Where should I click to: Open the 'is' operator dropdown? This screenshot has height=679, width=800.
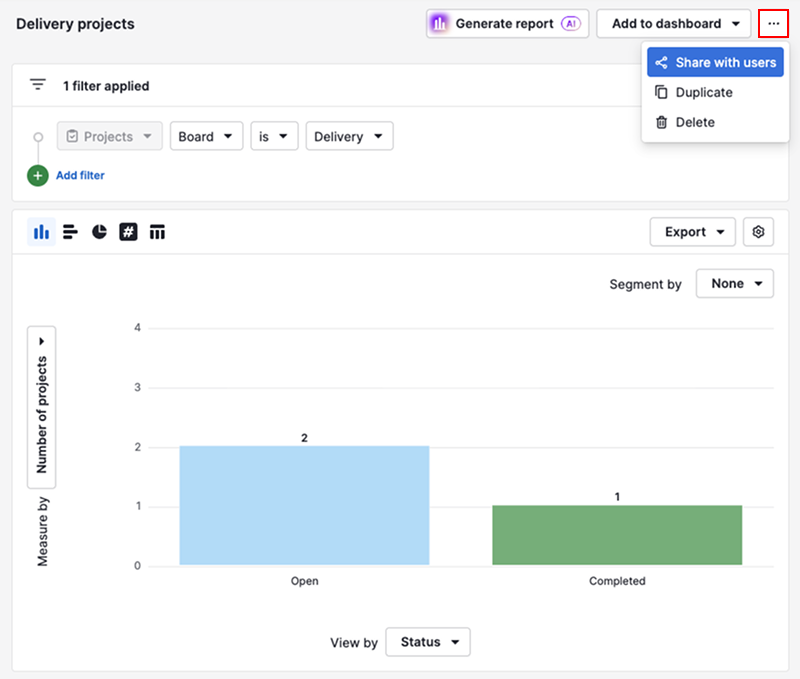point(274,136)
